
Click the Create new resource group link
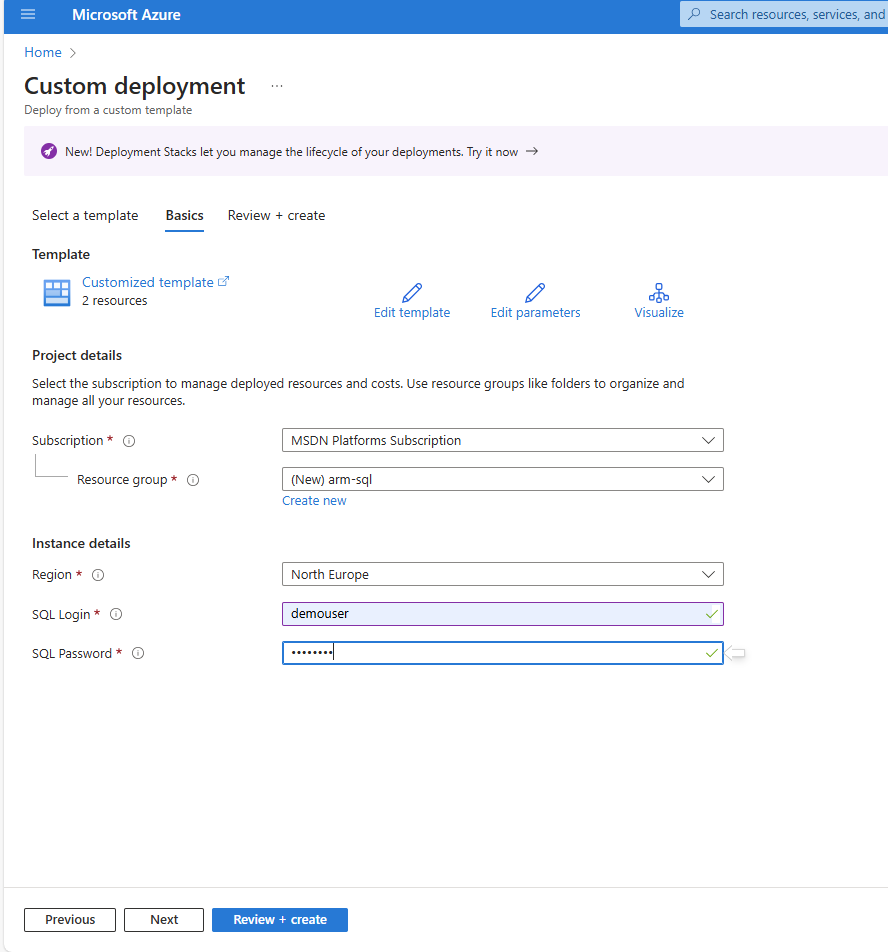coord(314,501)
